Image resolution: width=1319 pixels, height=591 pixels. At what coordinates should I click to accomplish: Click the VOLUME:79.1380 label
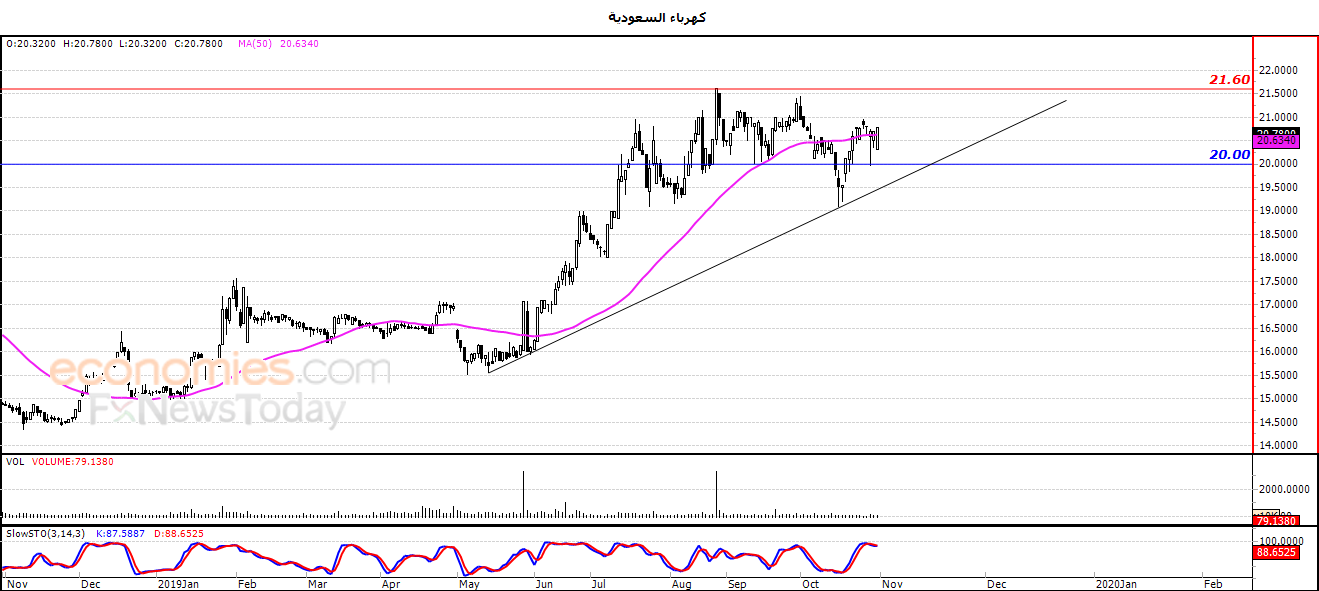pos(72,462)
